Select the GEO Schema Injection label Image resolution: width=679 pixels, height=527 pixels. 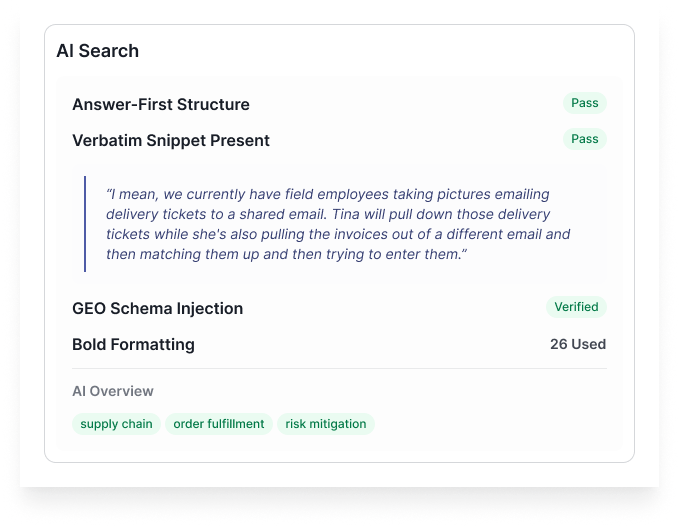157,309
